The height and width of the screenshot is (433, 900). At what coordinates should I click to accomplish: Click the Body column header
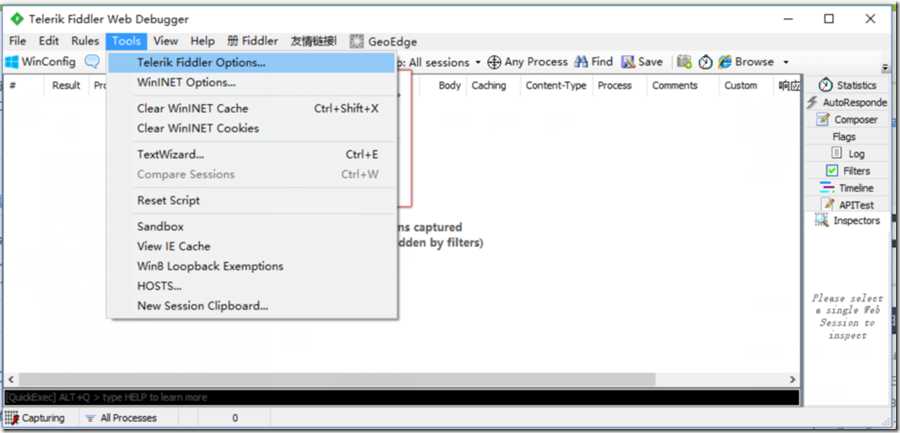click(x=449, y=86)
